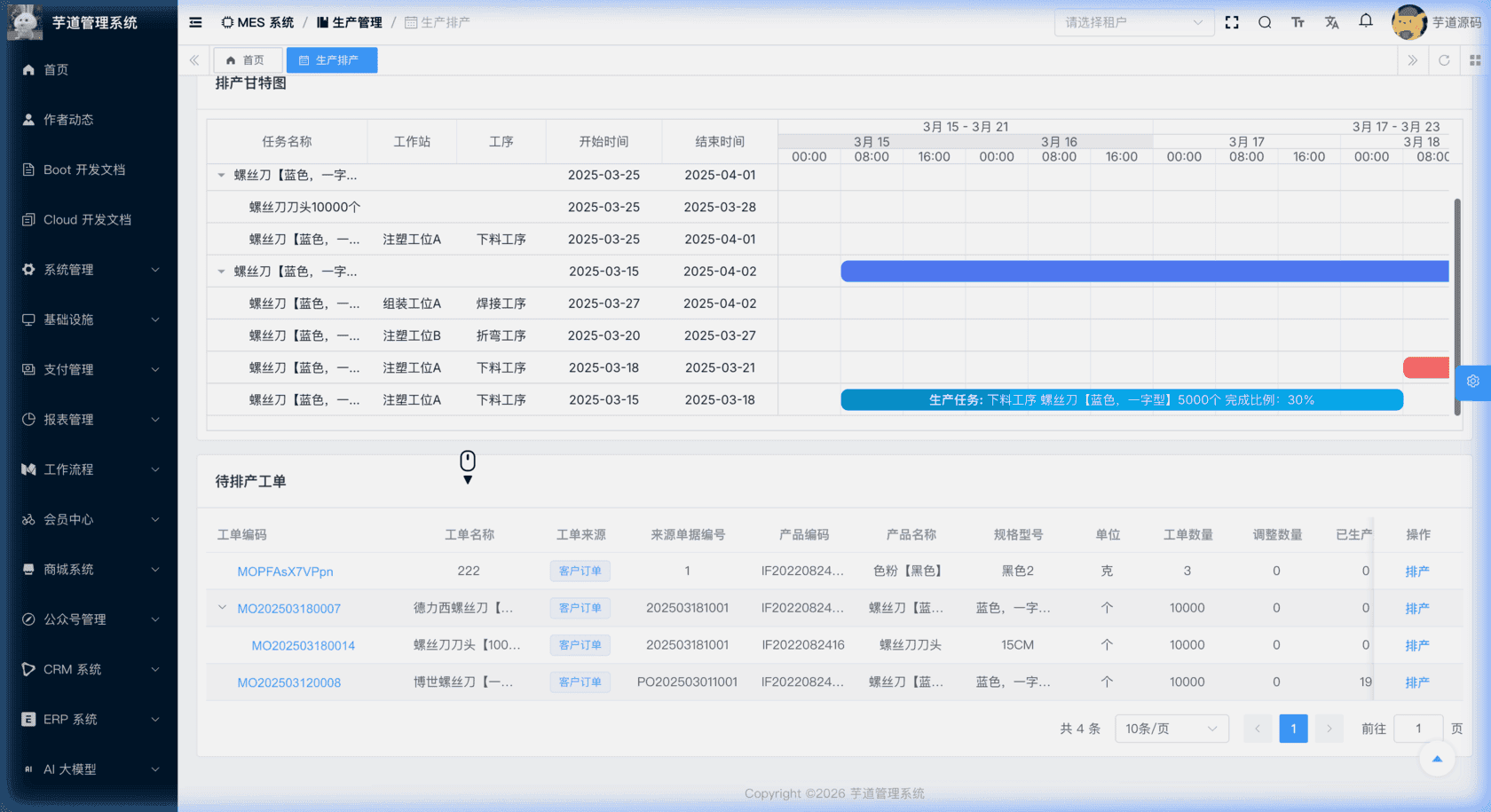Enter fullscreen mode via top bar icon
The height and width of the screenshot is (812, 1491).
[1232, 22]
